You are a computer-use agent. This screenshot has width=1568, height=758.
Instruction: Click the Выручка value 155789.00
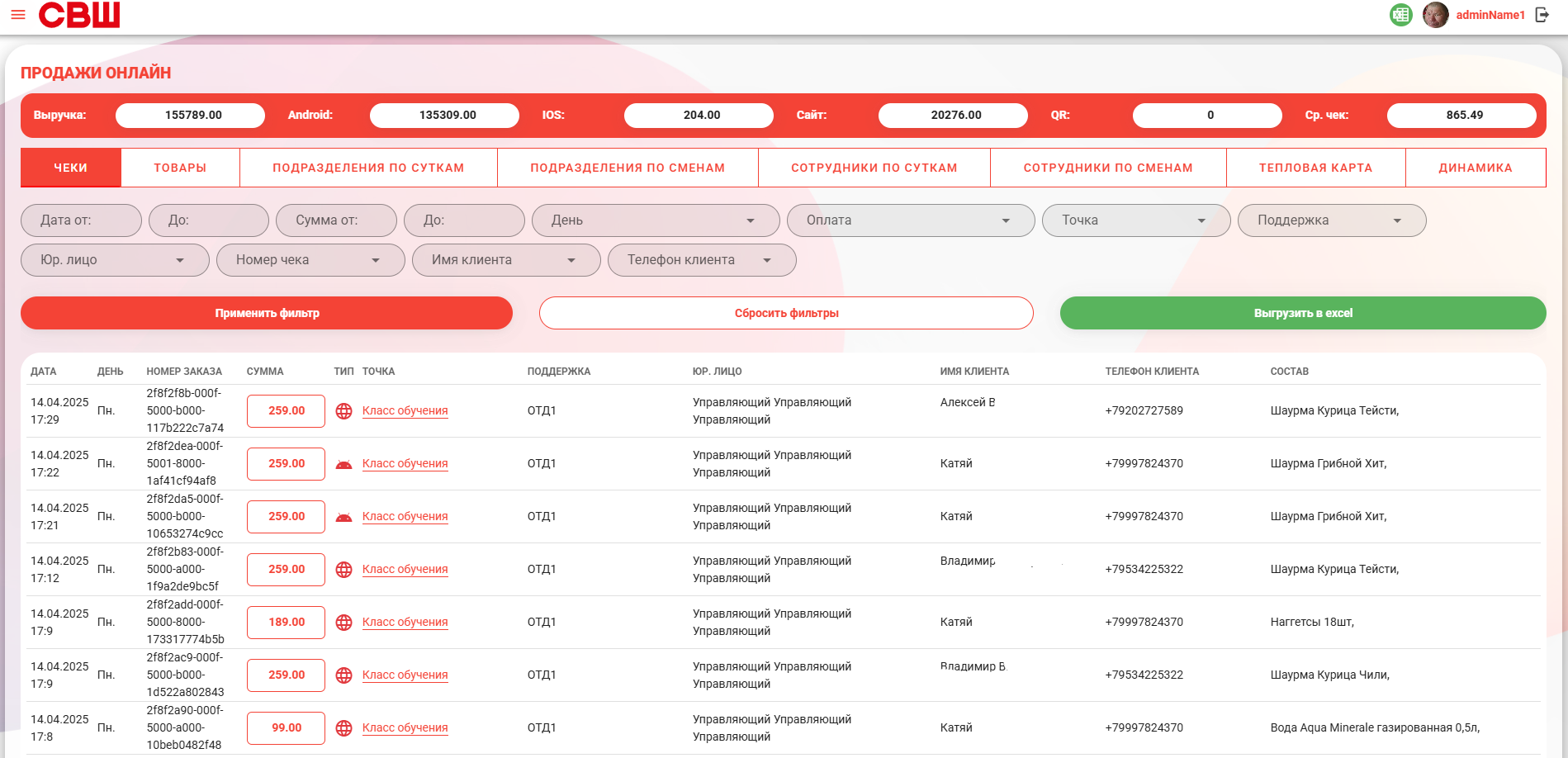[x=190, y=116]
